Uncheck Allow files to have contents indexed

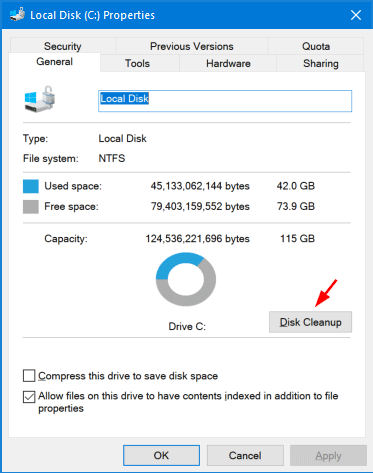pyautogui.click(x=29, y=396)
